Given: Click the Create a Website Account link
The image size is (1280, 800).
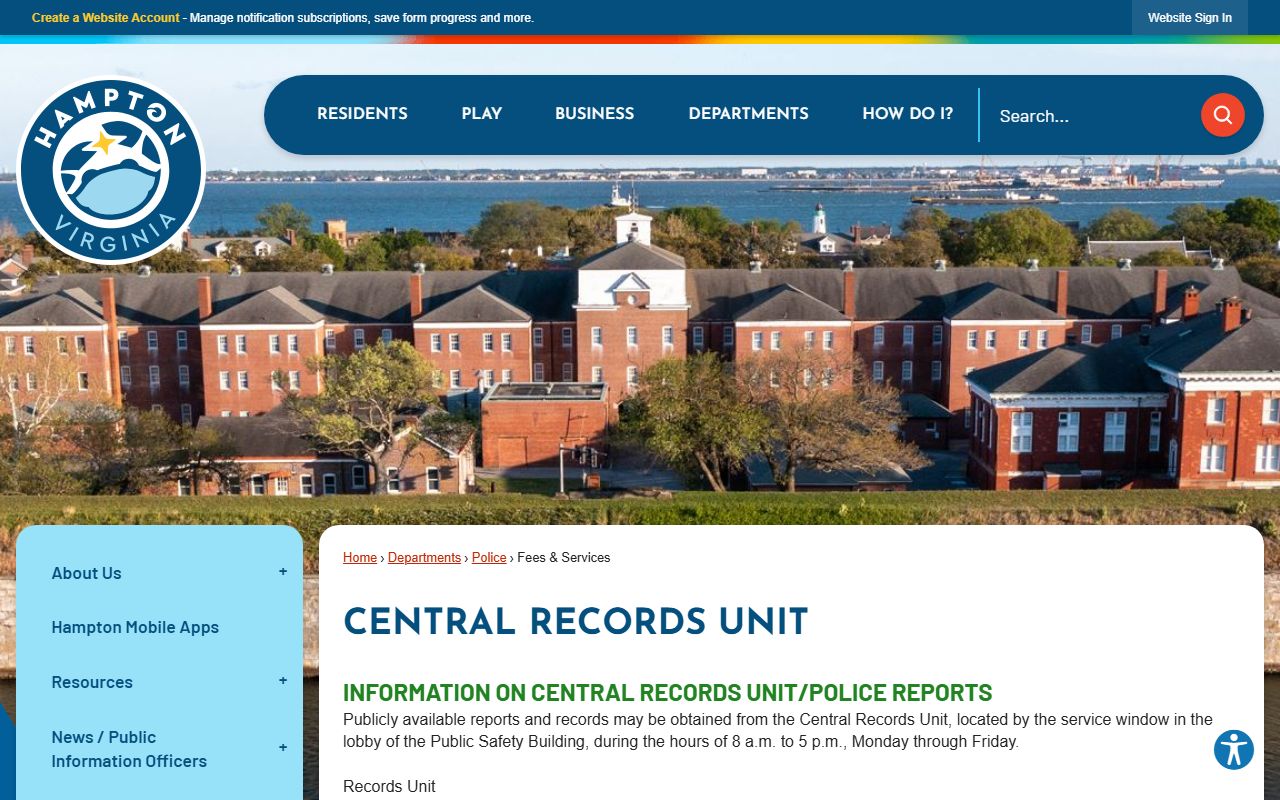Looking at the screenshot, I should click(106, 18).
